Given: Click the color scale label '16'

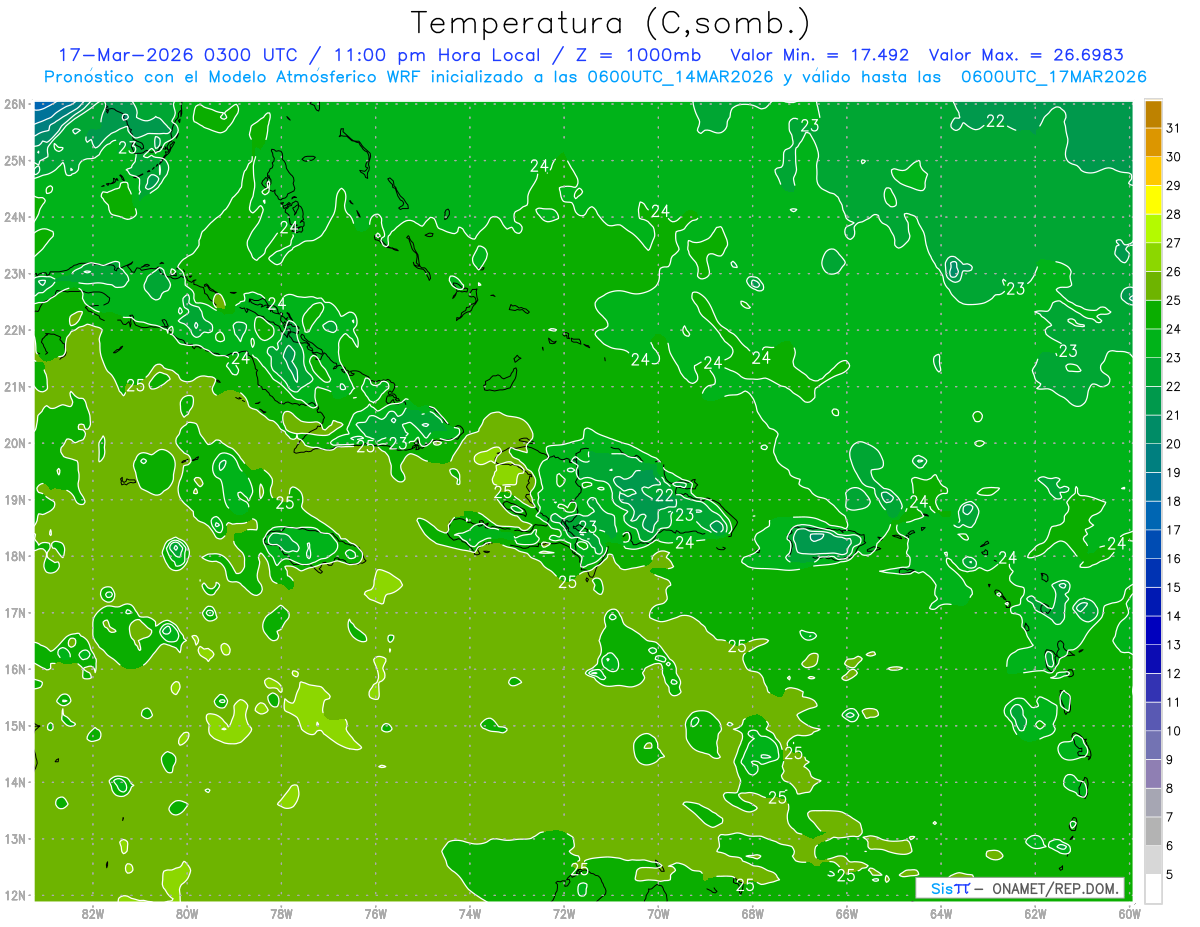Looking at the screenshot, I should tap(1174, 559).
